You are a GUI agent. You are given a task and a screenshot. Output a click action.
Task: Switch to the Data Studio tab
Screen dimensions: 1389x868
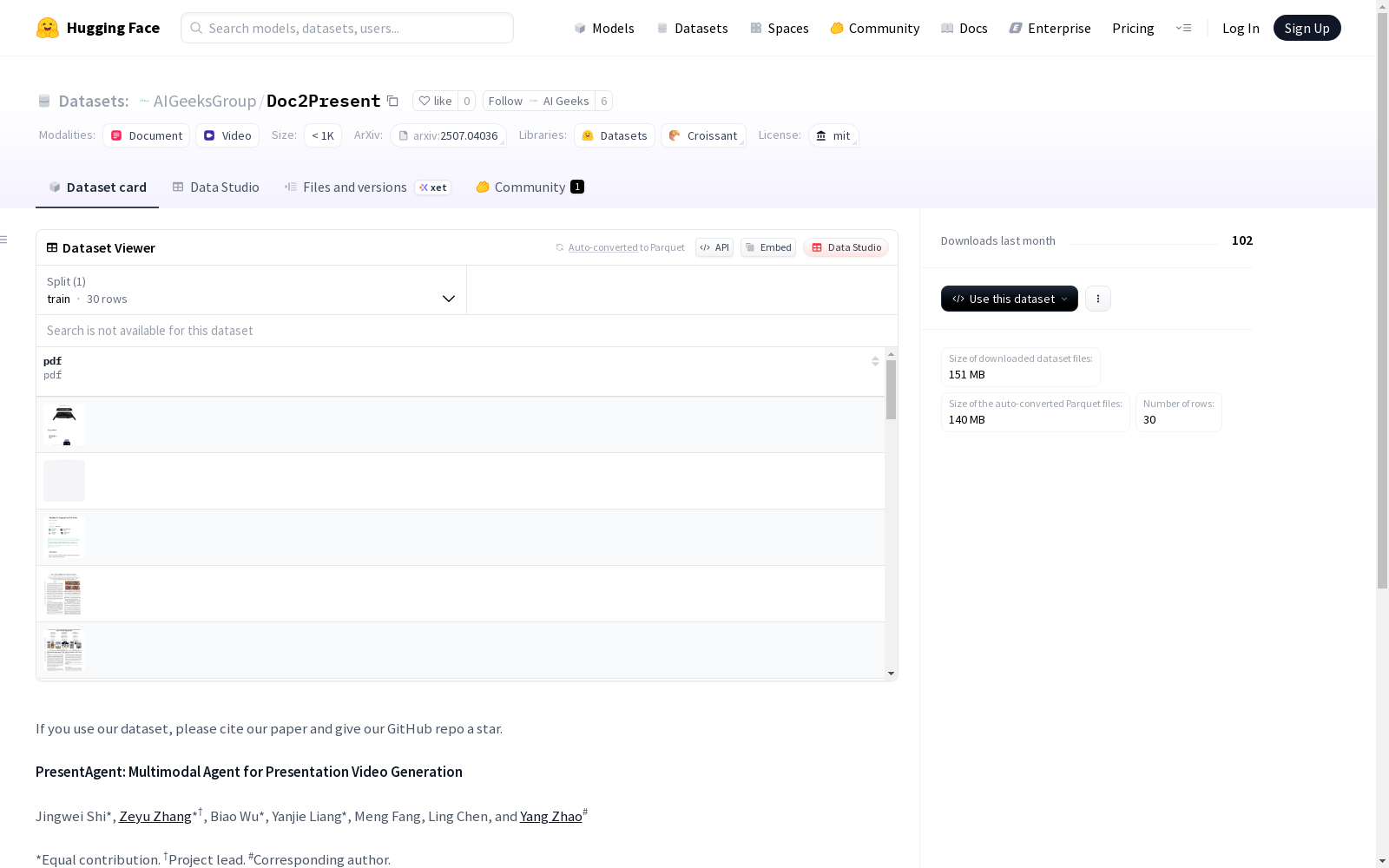click(x=215, y=187)
